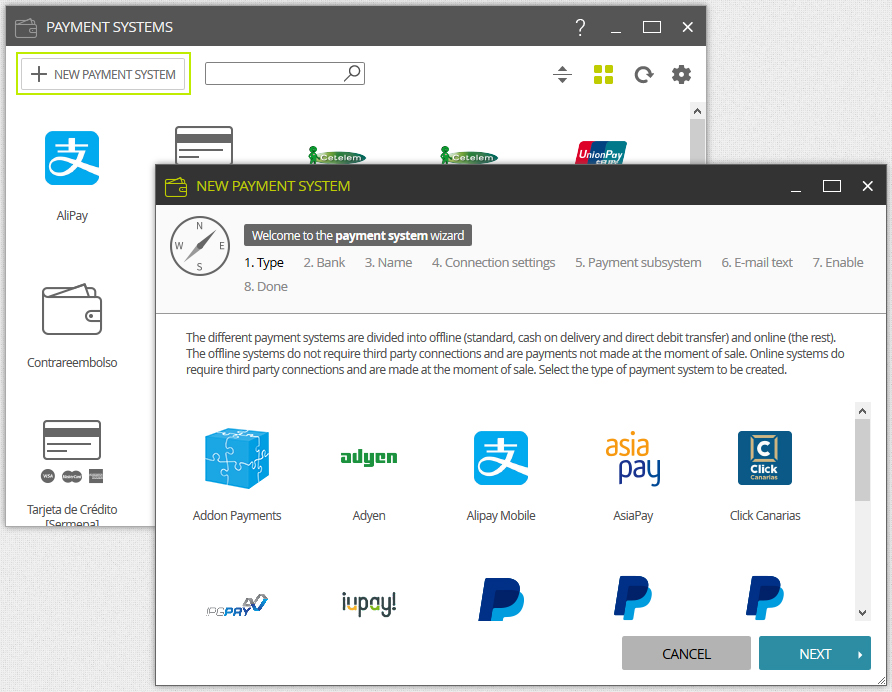This screenshot has height=692, width=892.
Task: Open help question mark in Payment Systems window
Action: [580, 27]
